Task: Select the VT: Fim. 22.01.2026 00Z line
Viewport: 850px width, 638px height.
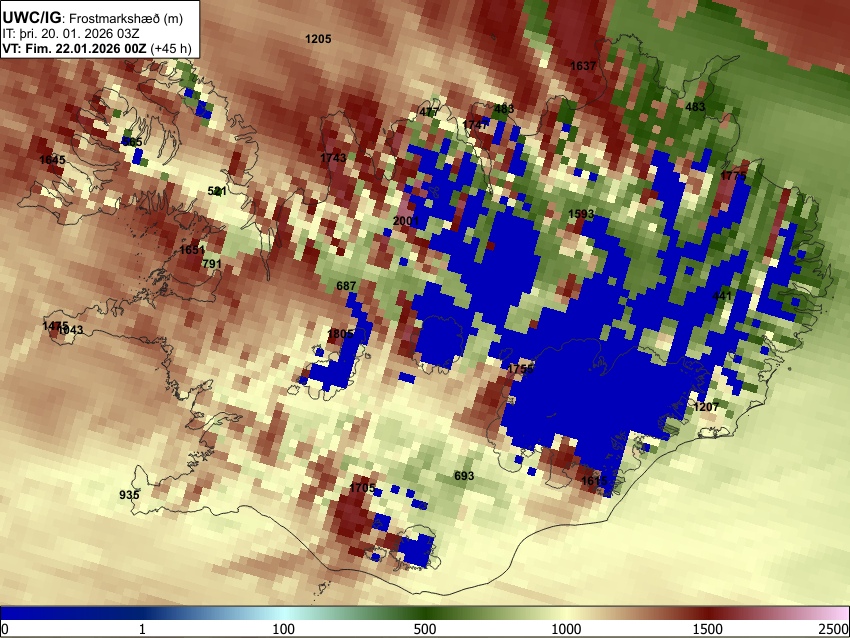Action: click(x=74, y=48)
